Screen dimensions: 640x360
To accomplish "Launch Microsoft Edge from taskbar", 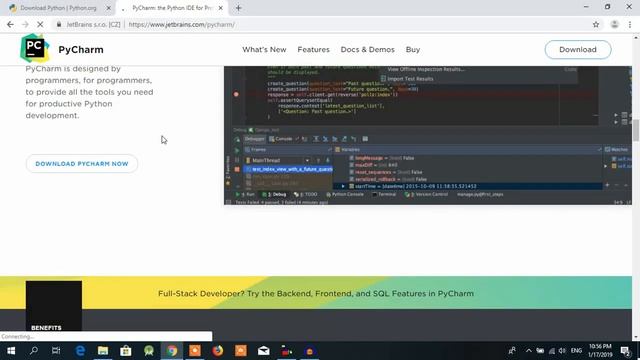I will coord(80,351).
